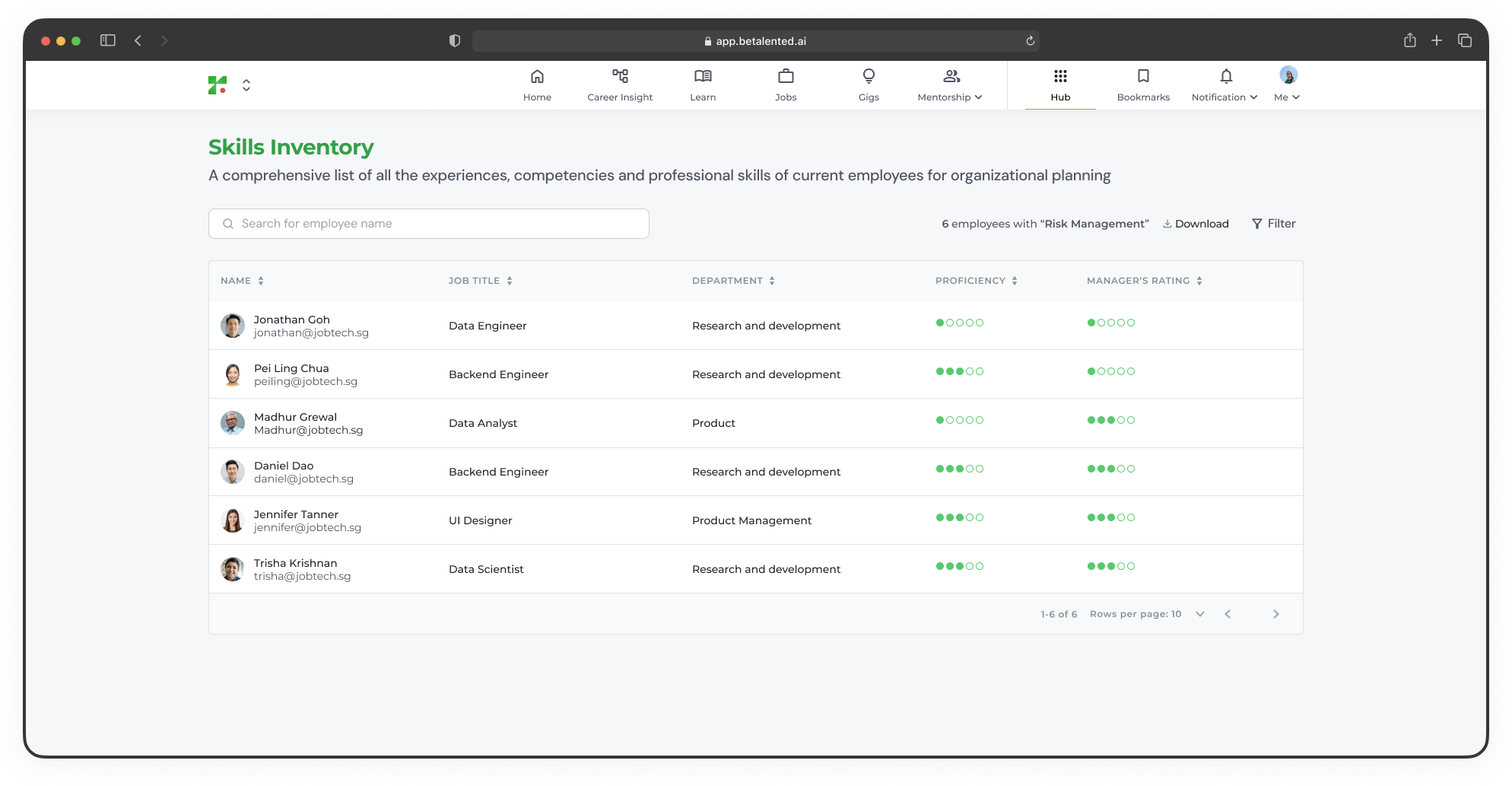Toggle the workspace switcher arrows

(x=246, y=85)
